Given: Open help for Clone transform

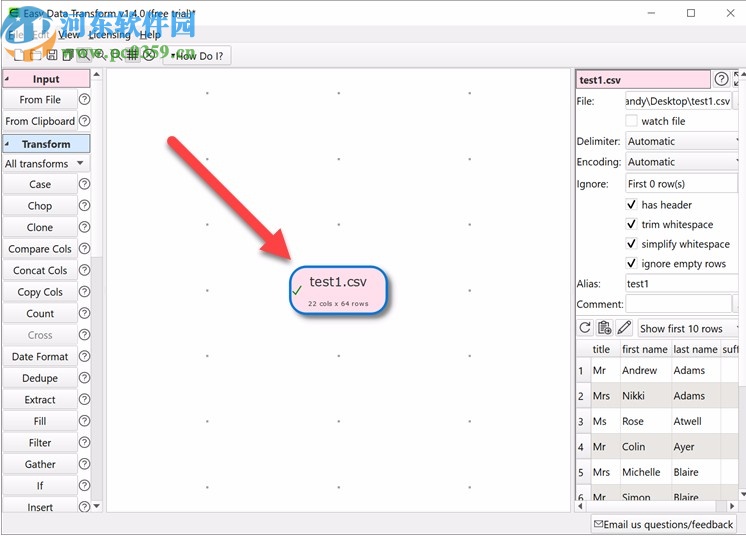Looking at the screenshot, I should click(84, 227).
